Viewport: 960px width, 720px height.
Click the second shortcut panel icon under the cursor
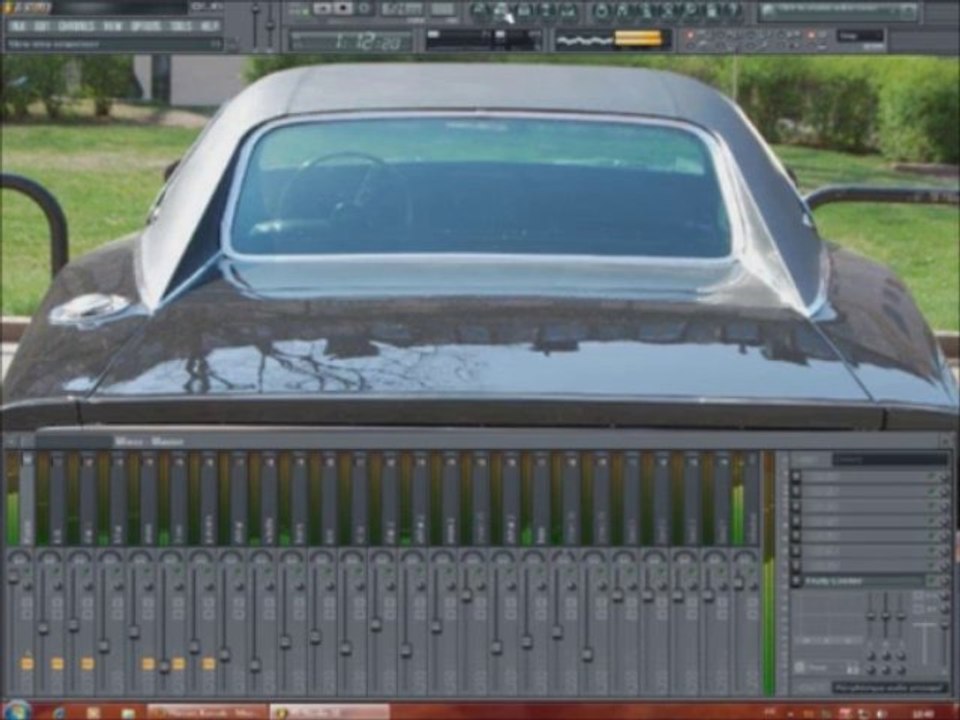(x=502, y=10)
